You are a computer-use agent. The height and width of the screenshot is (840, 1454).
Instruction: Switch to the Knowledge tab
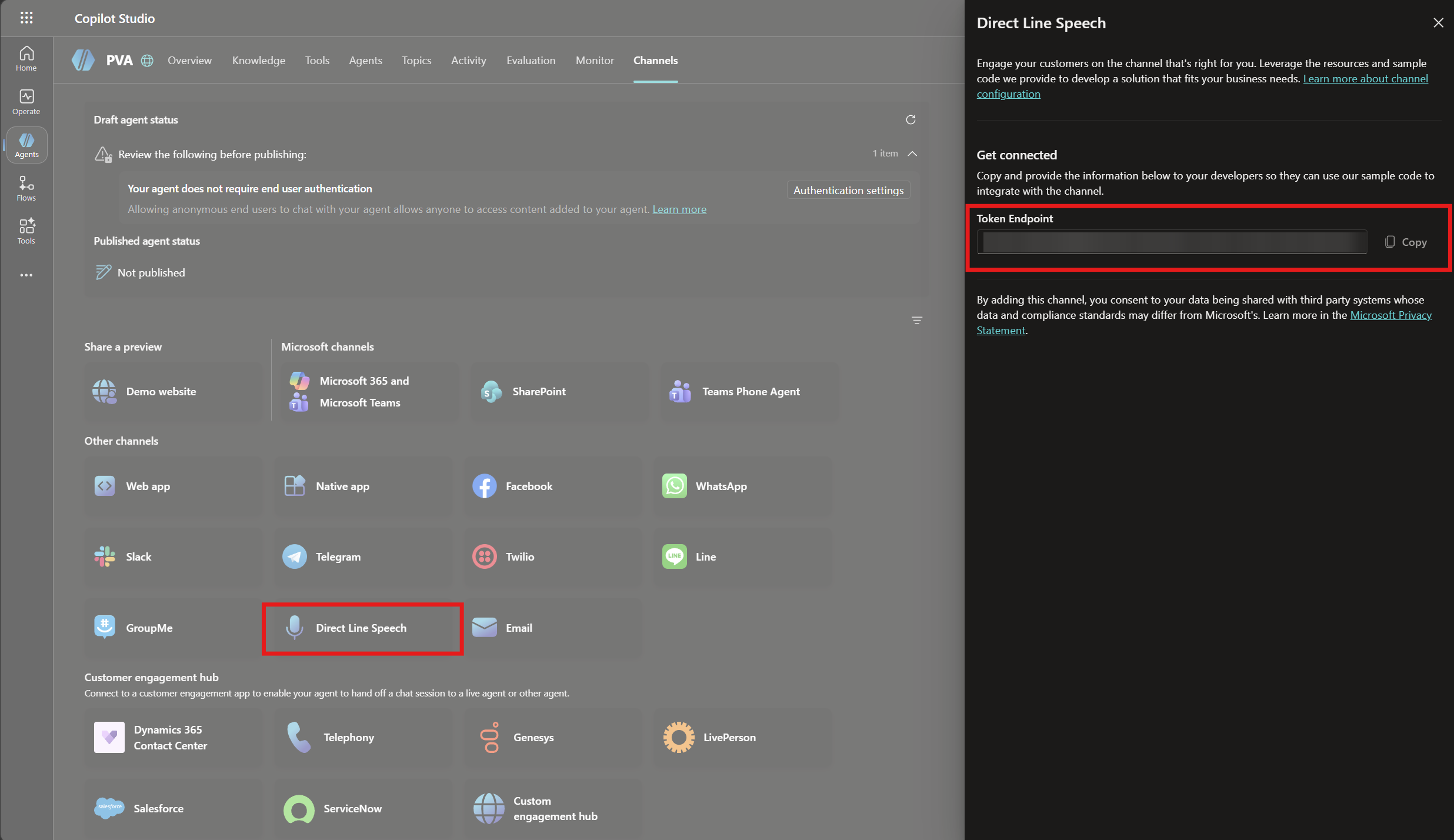pyautogui.click(x=259, y=61)
